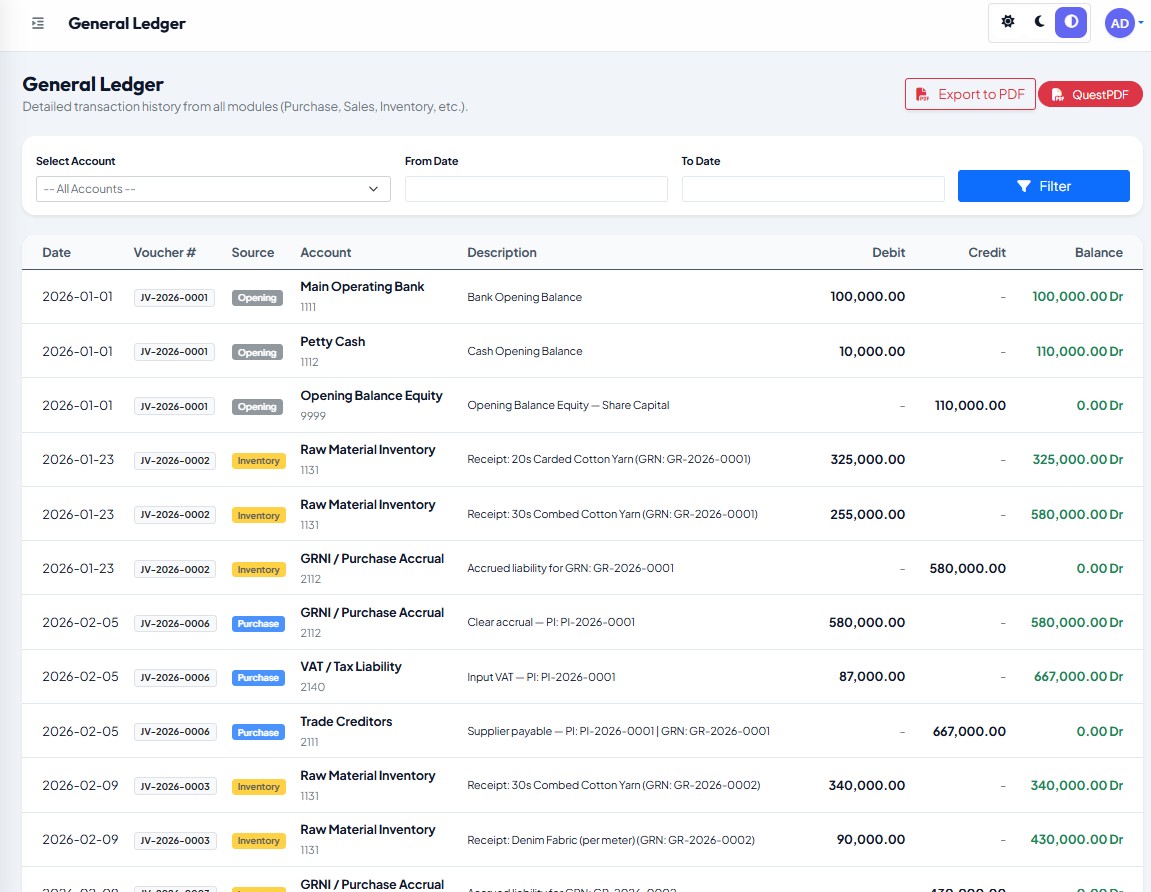Click the 100,000.00 Dr balance
Screen dimensions: 1151x892
[1078, 297]
